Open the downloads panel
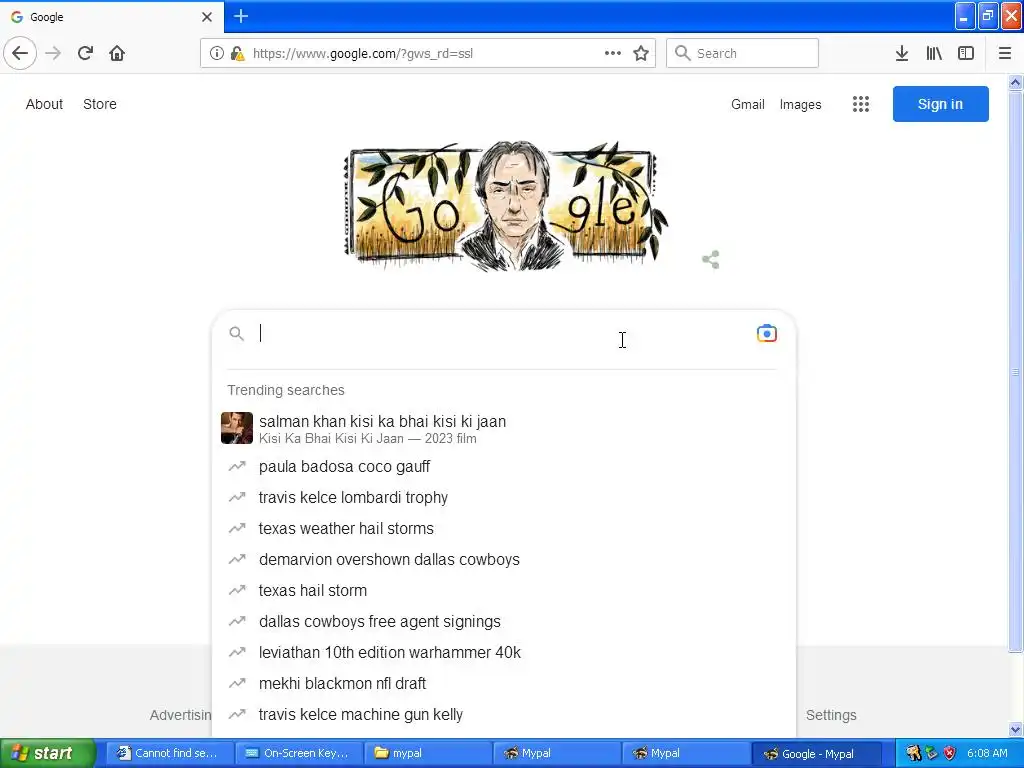This screenshot has height=768, width=1024. click(x=902, y=53)
